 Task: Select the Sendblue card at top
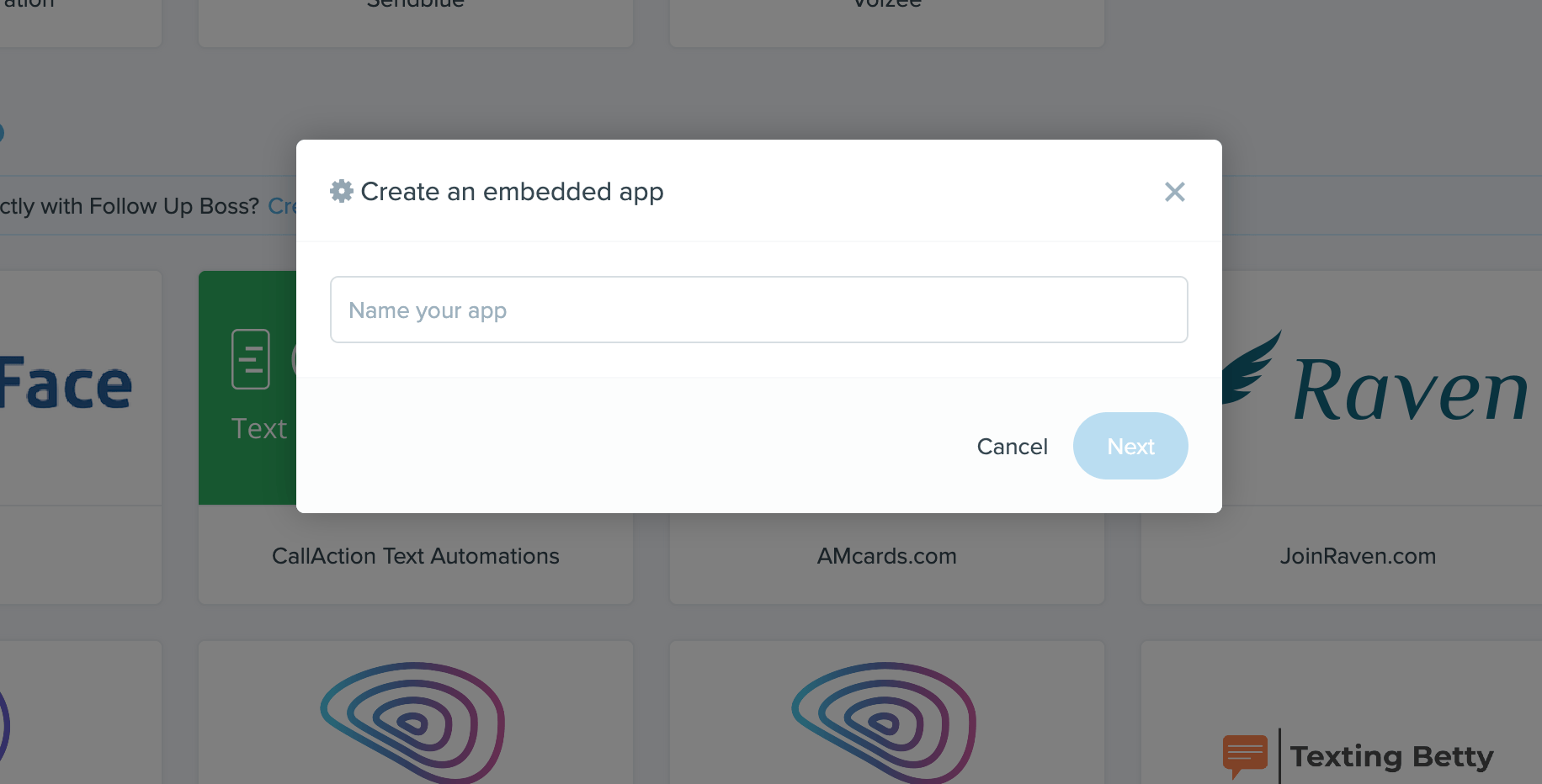tap(415, 17)
